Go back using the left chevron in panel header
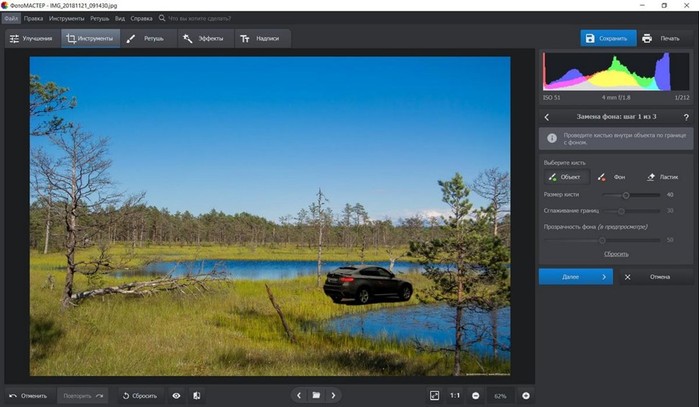 coord(547,117)
